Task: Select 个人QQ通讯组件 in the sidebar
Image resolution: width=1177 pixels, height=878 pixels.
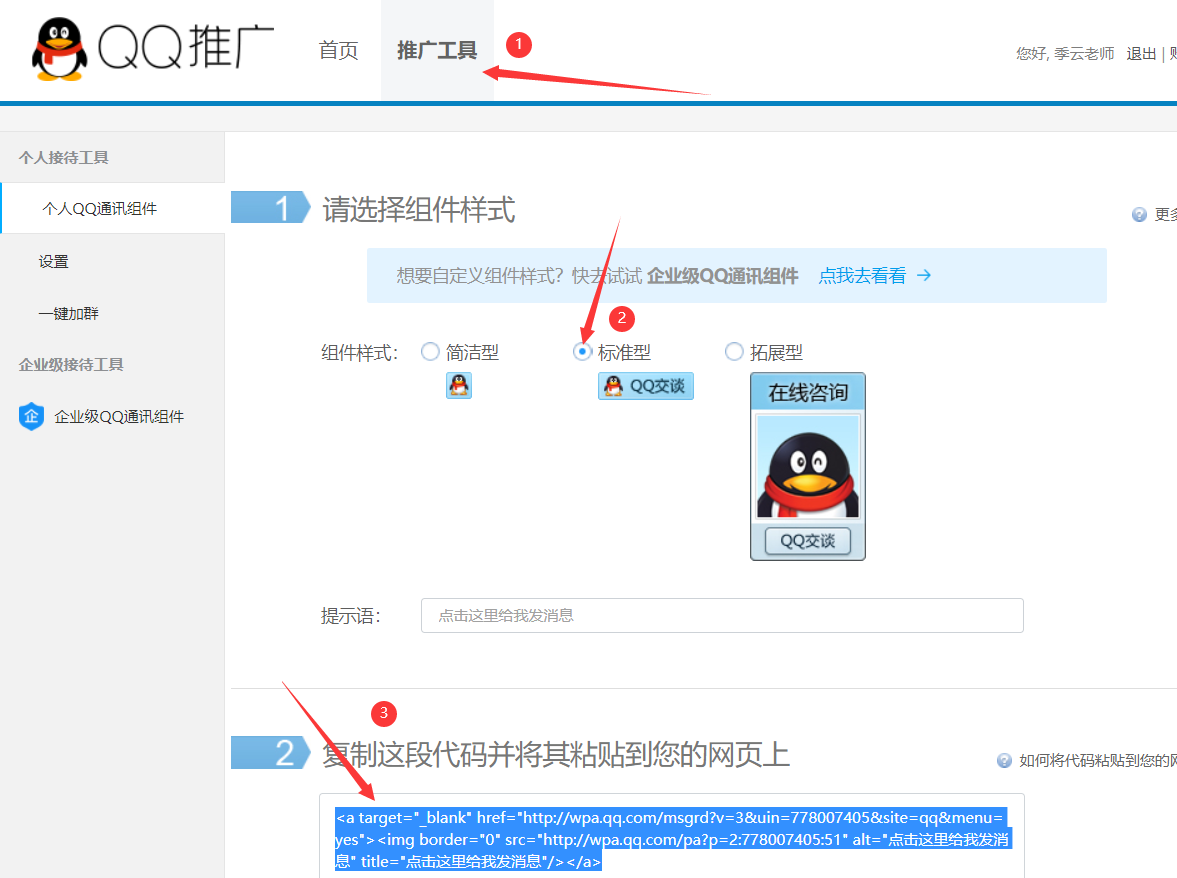Action: tap(113, 209)
